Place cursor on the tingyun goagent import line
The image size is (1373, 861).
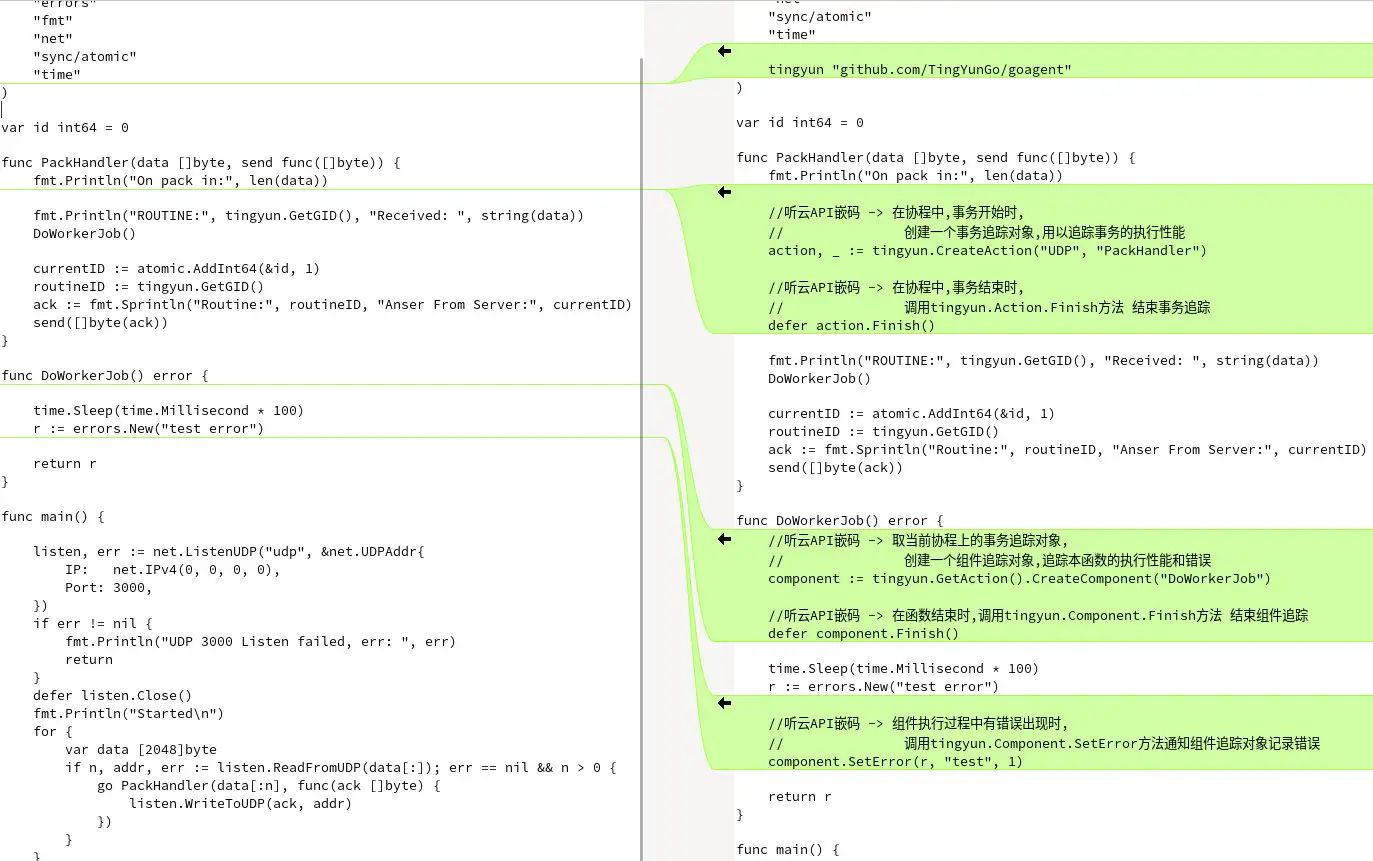pos(919,70)
